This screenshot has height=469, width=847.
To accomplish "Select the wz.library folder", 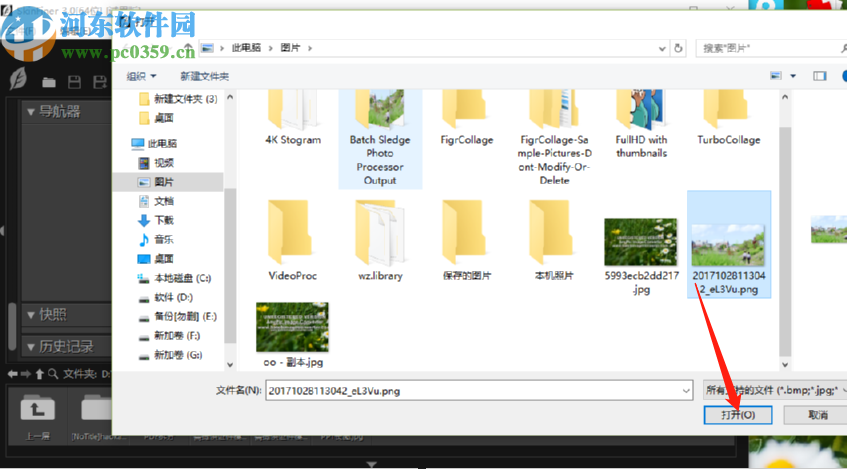I will pyautogui.click(x=380, y=240).
